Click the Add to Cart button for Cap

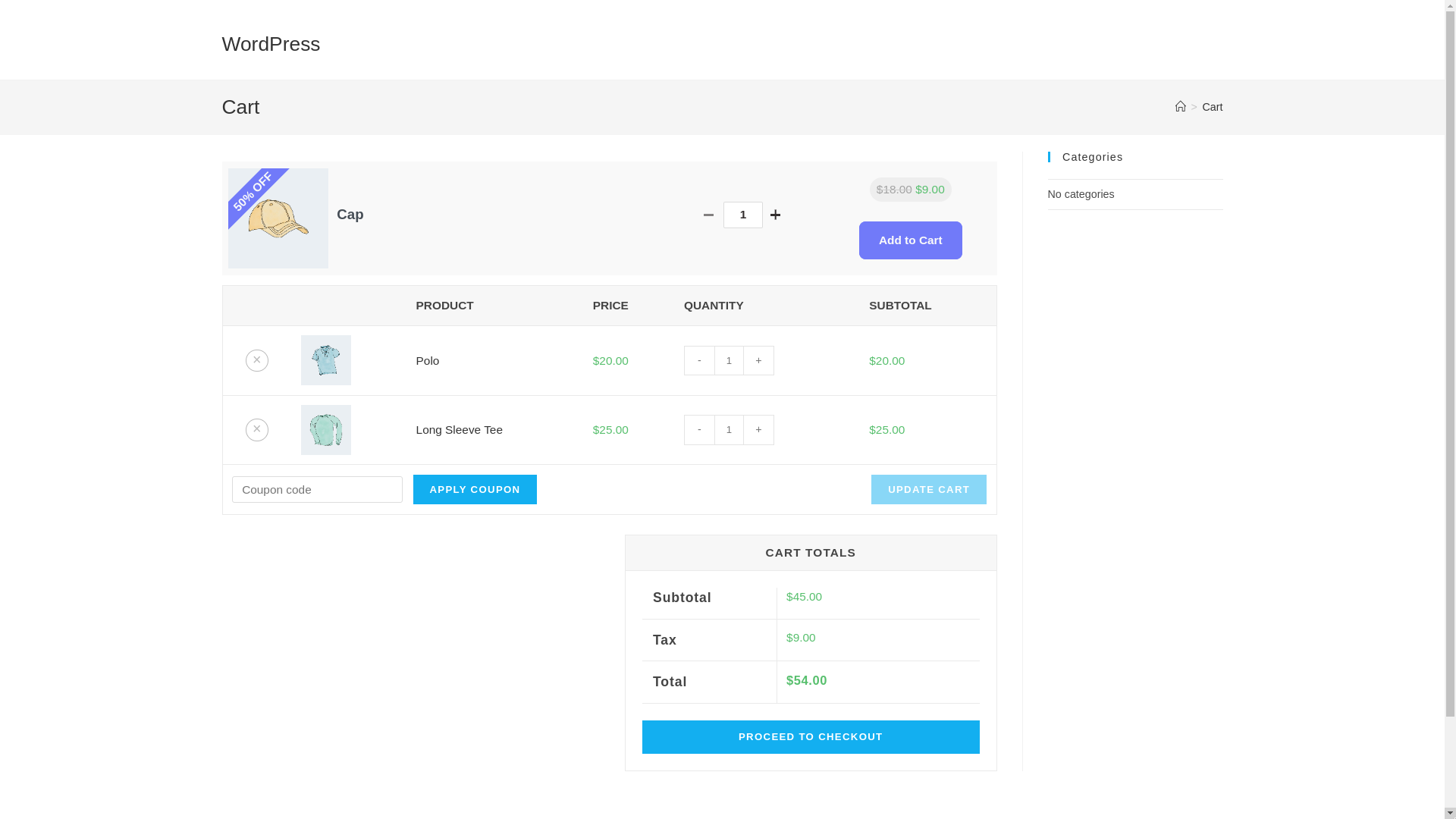[x=910, y=240]
